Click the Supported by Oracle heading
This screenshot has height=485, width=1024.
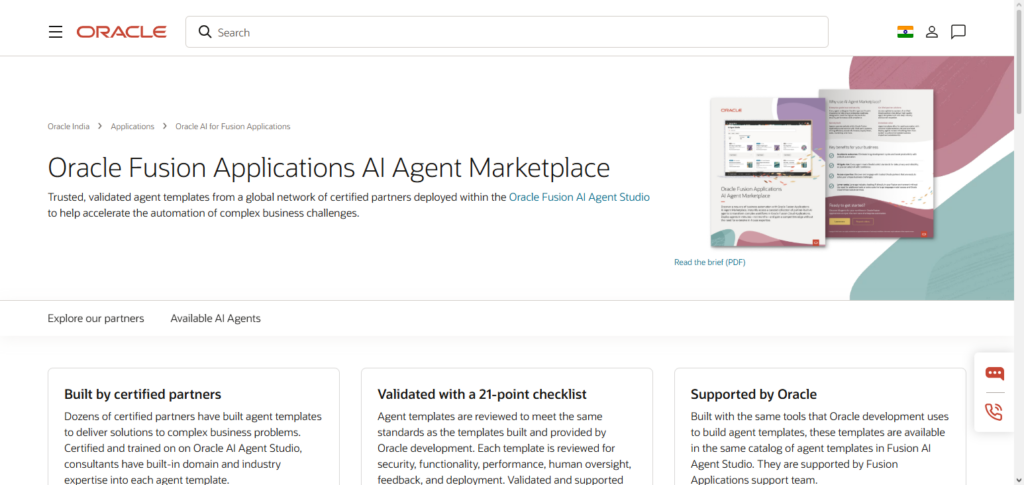(x=754, y=394)
